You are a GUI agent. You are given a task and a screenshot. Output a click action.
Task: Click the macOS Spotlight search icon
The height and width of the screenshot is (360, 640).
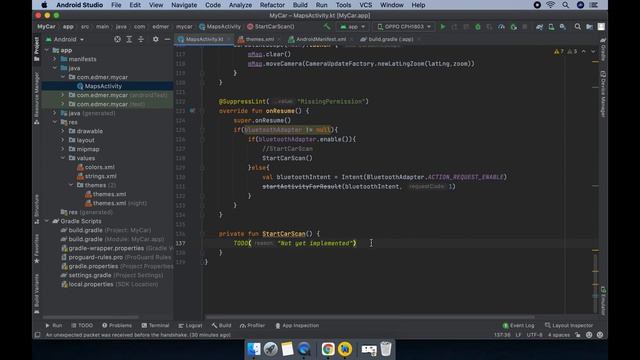click(565, 5)
